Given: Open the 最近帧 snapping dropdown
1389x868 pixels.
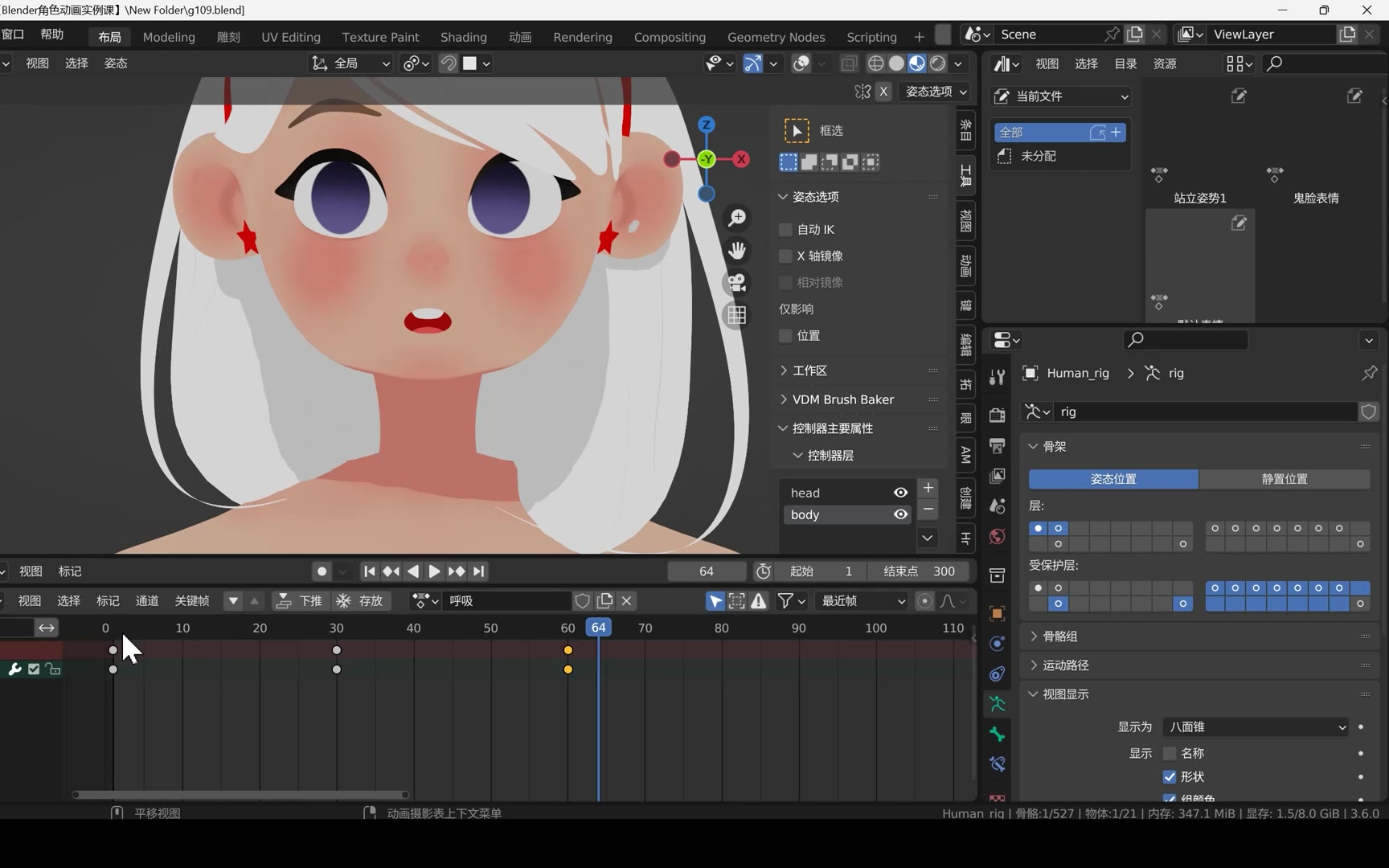Looking at the screenshot, I should (862, 600).
